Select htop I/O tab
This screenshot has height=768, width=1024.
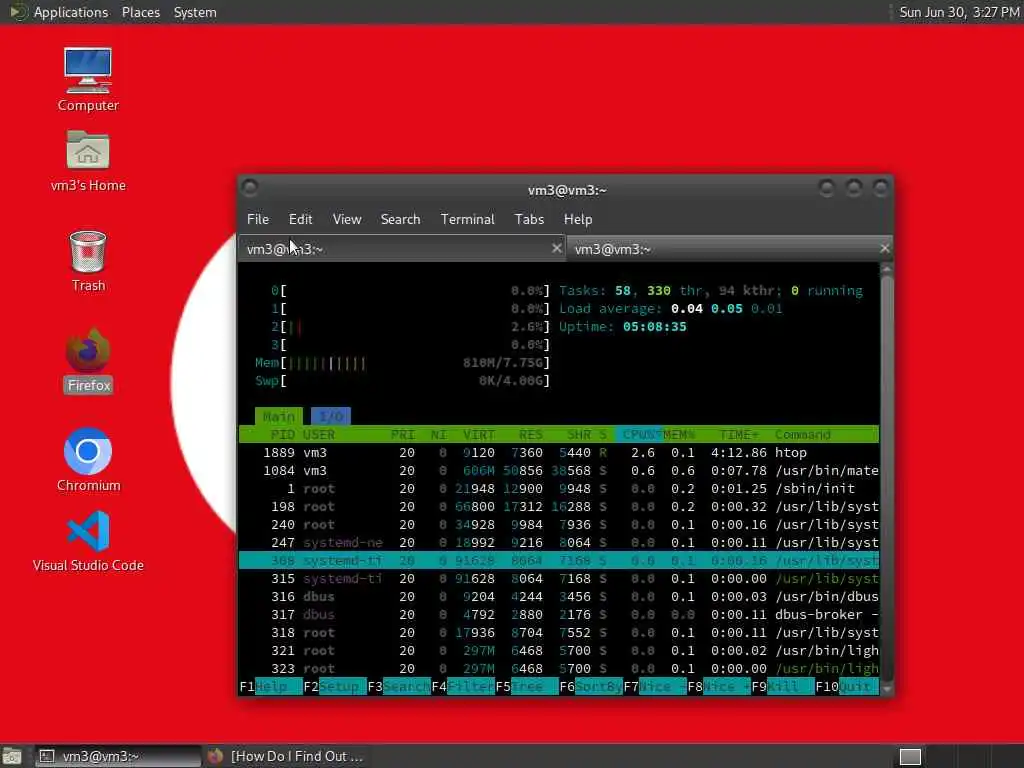pos(331,417)
